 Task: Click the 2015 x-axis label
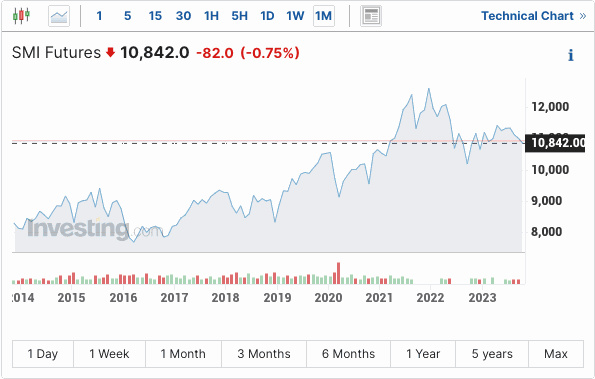coord(71,297)
